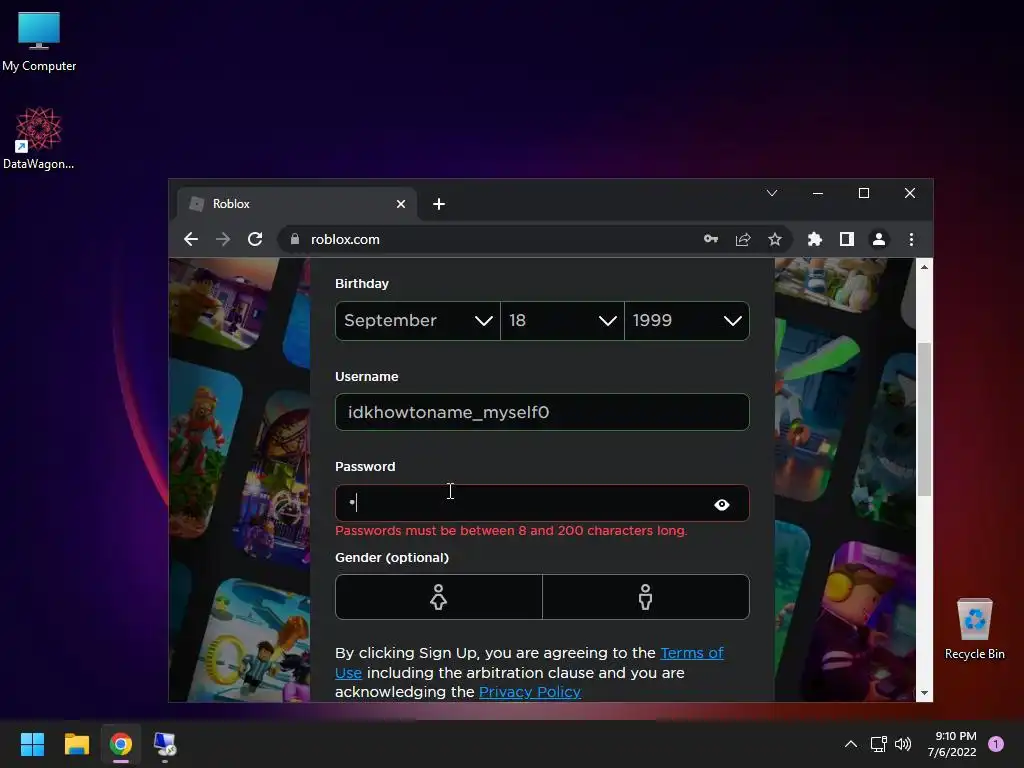Close the Roblox tab
This screenshot has width=1024, height=768.
[x=401, y=204]
